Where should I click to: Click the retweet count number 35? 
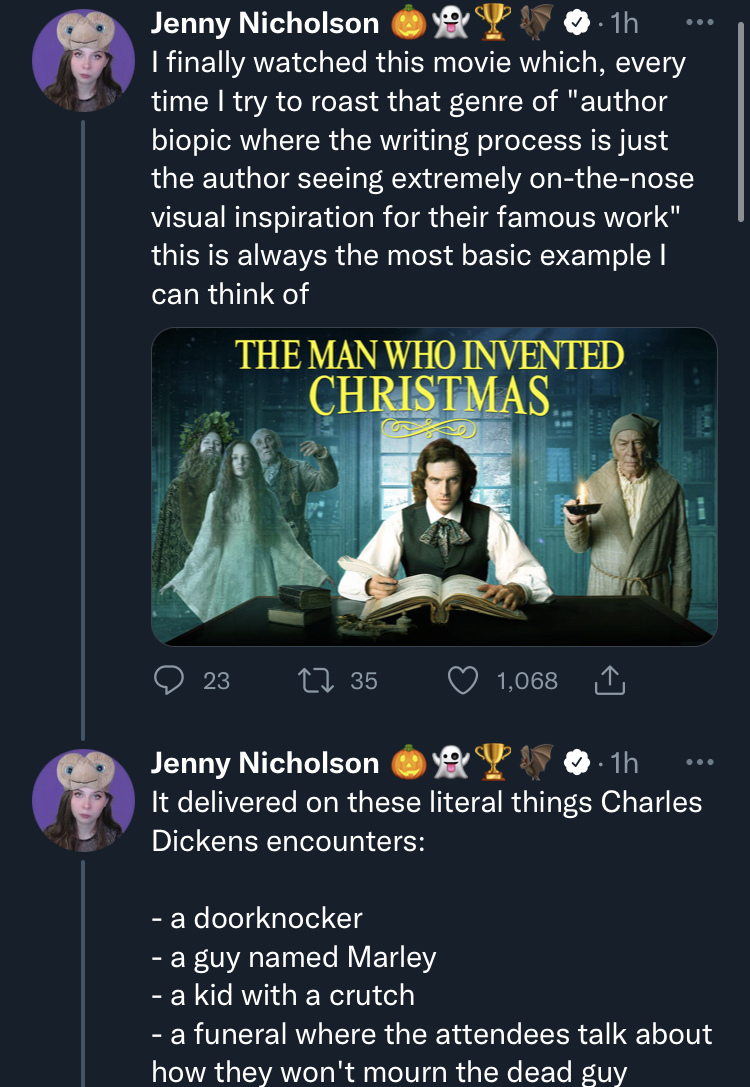[x=364, y=681]
